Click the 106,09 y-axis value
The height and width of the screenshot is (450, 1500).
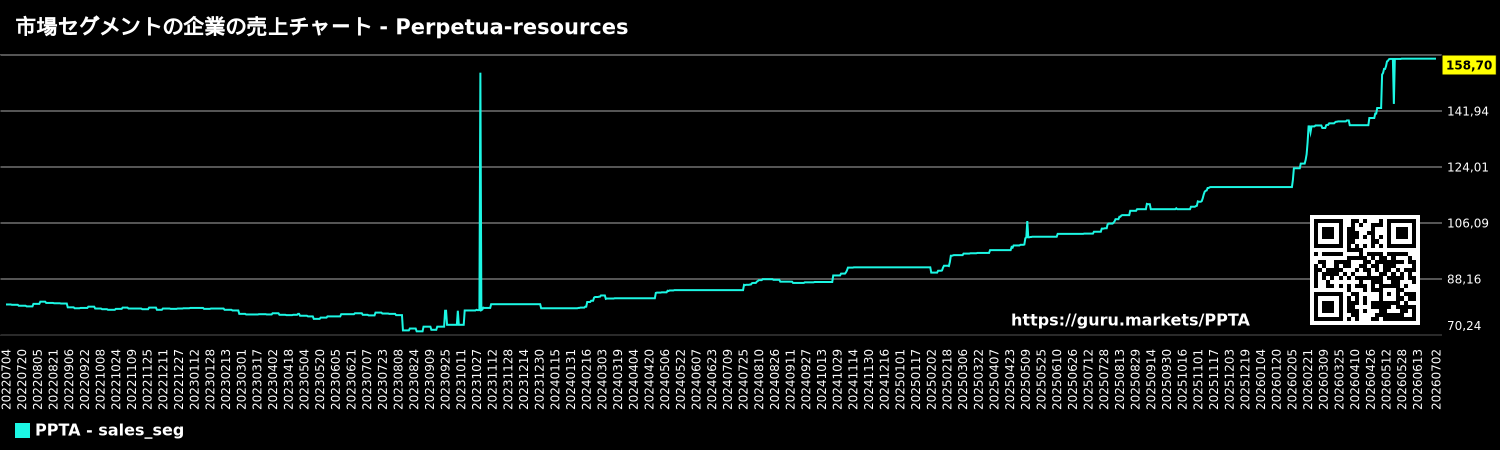1468,223
